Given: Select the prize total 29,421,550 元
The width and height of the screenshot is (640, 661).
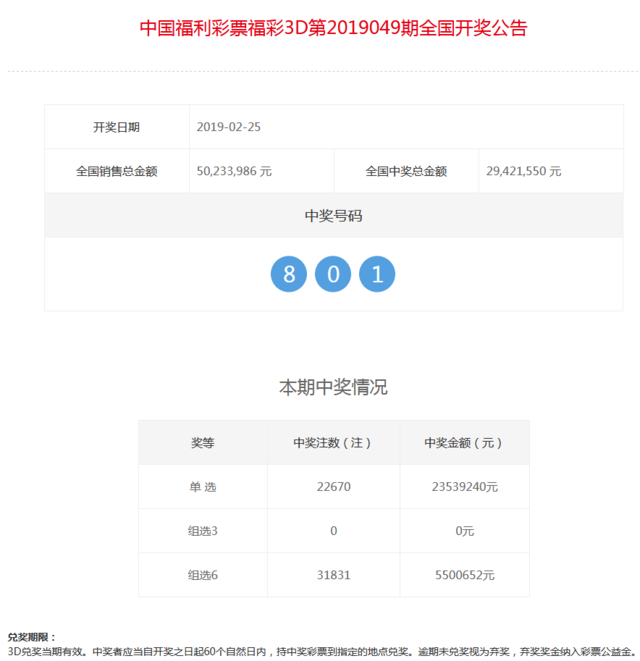Looking at the screenshot, I should pos(524,171).
